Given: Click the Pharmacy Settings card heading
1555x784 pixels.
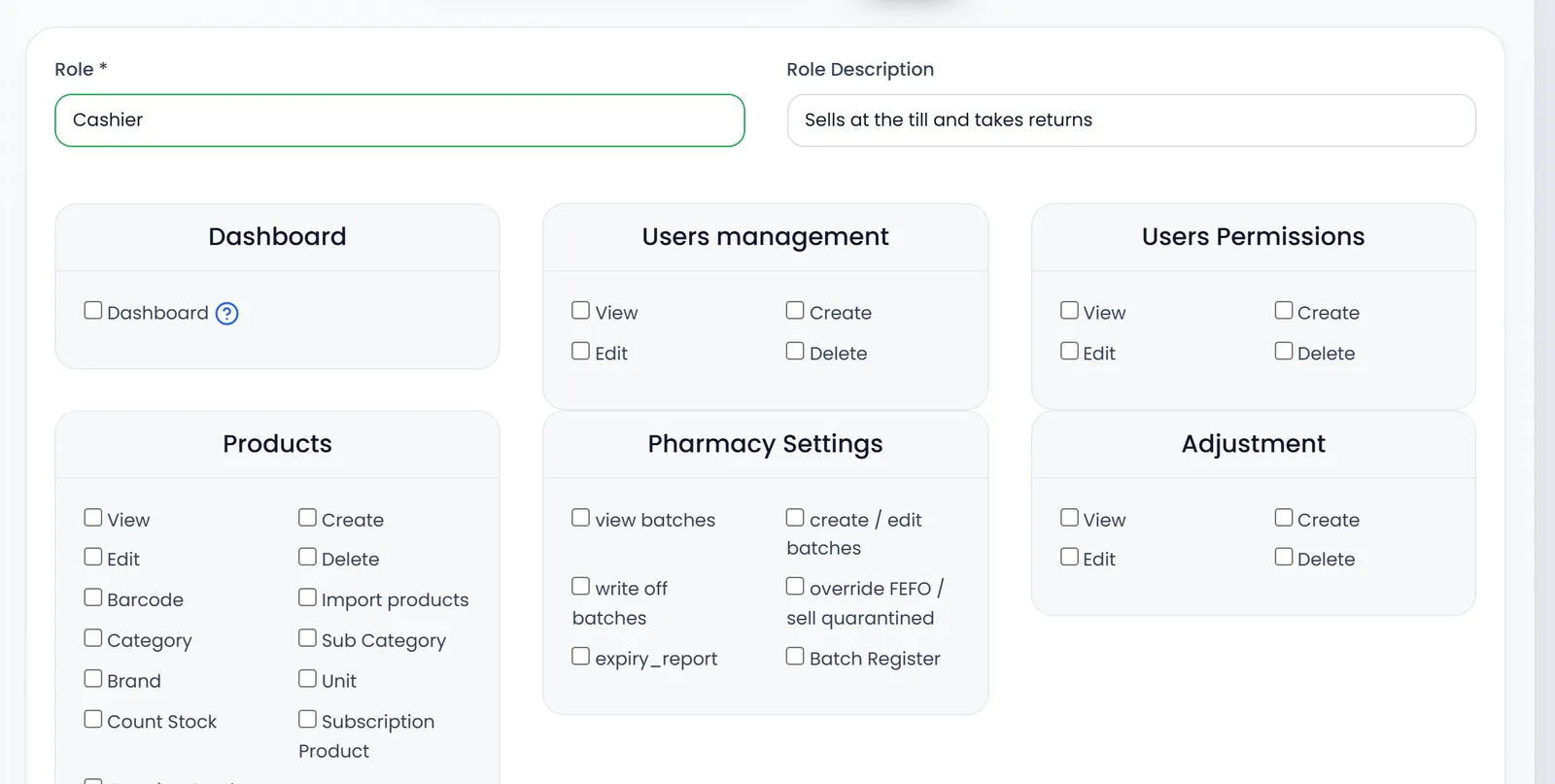Looking at the screenshot, I should pos(765,444).
